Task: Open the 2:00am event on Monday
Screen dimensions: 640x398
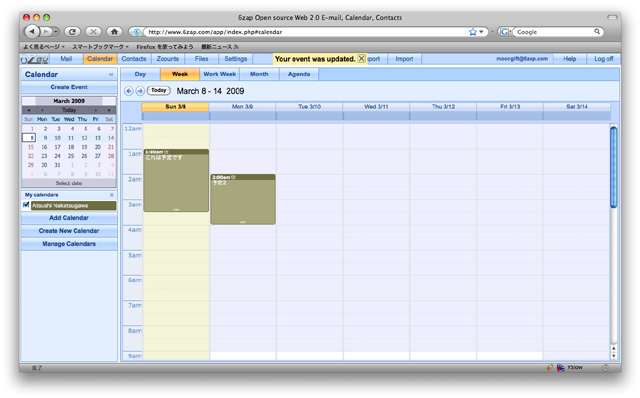Action: (x=243, y=200)
